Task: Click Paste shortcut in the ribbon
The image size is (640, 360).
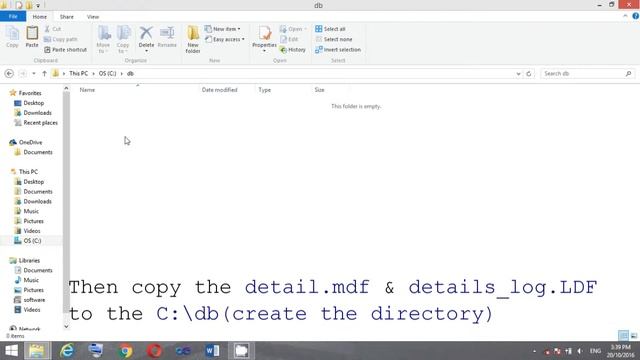Action: [65, 49]
